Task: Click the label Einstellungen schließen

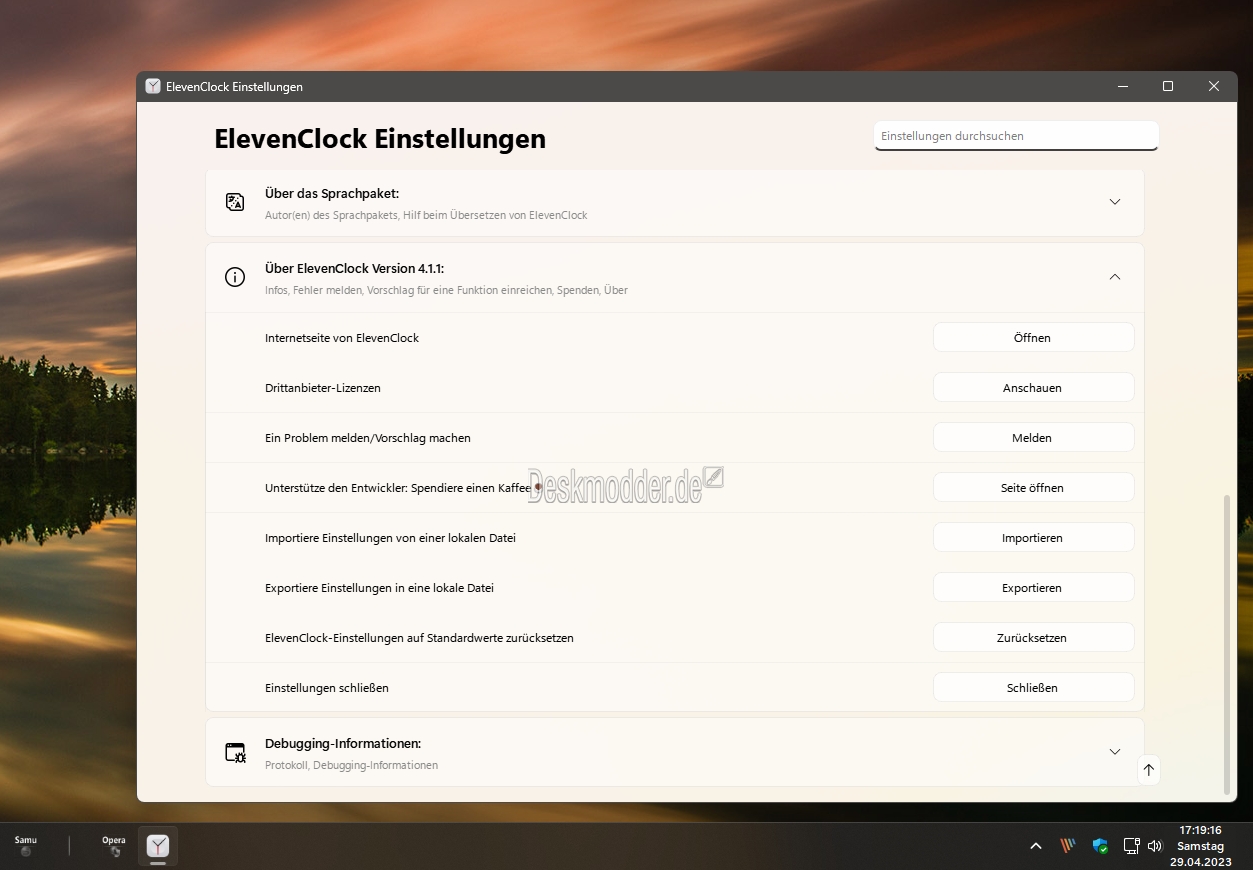Action: 327,688
